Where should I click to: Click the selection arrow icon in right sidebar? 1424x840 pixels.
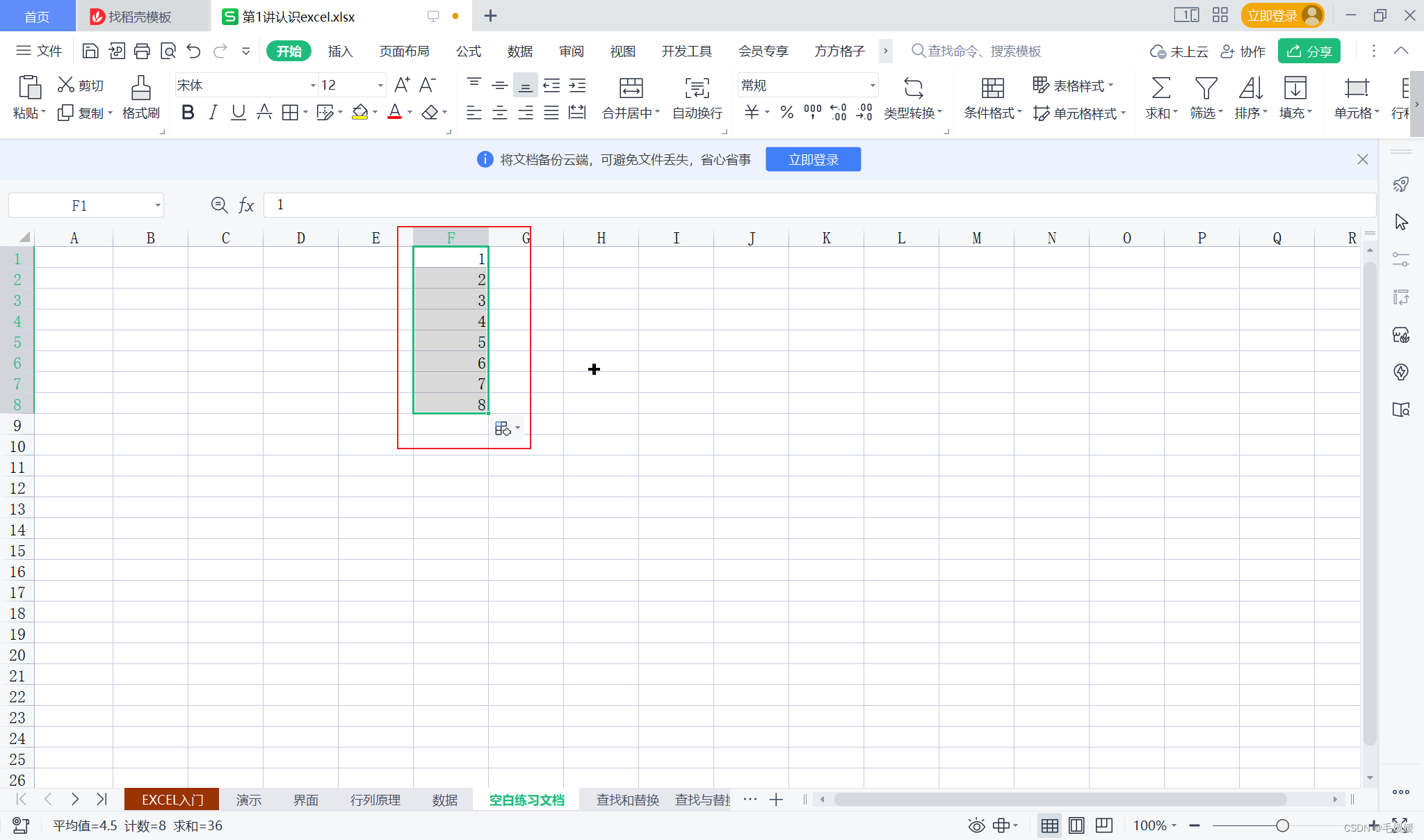[x=1401, y=222]
